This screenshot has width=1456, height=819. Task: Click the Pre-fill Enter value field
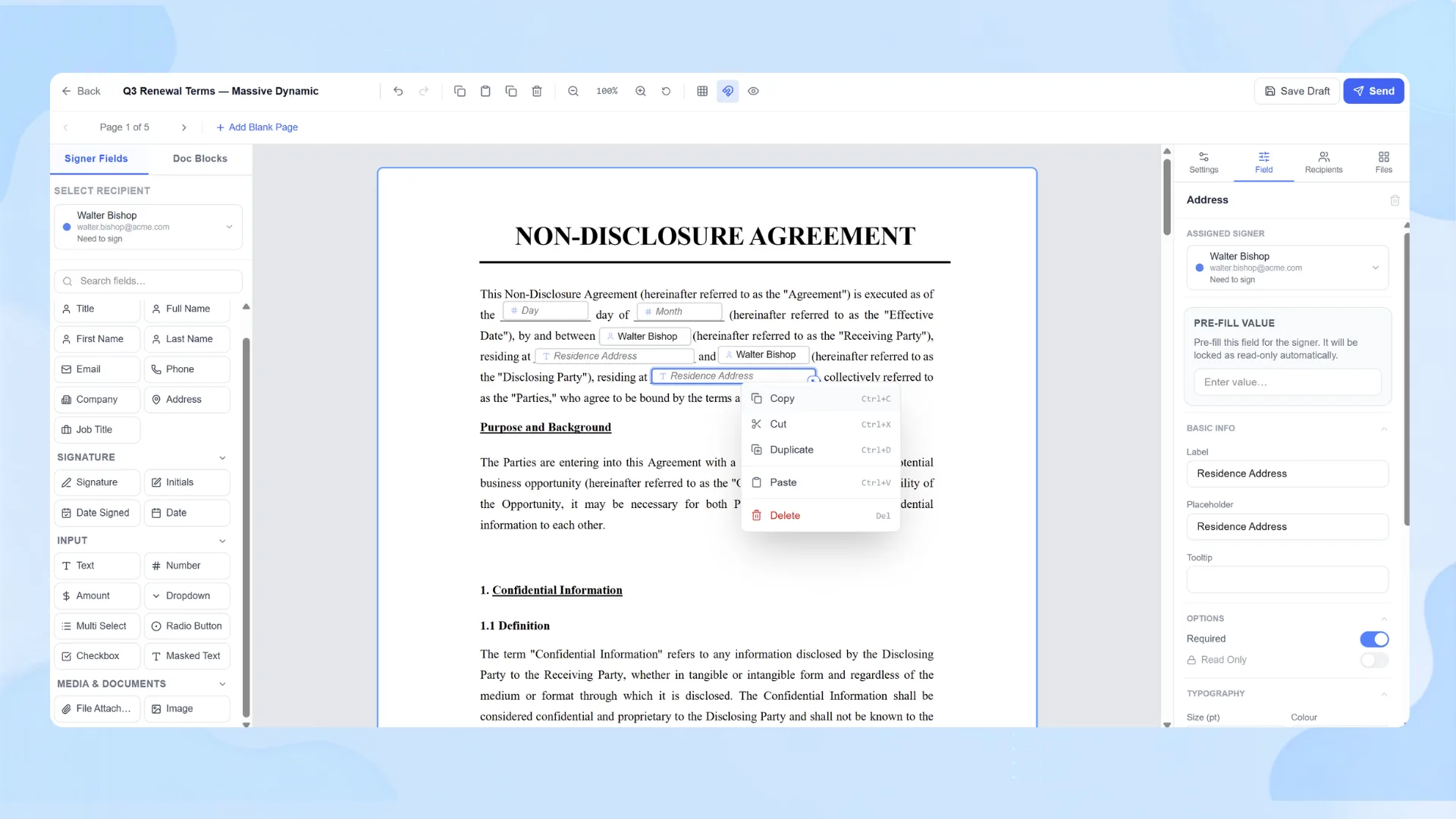coord(1287,382)
